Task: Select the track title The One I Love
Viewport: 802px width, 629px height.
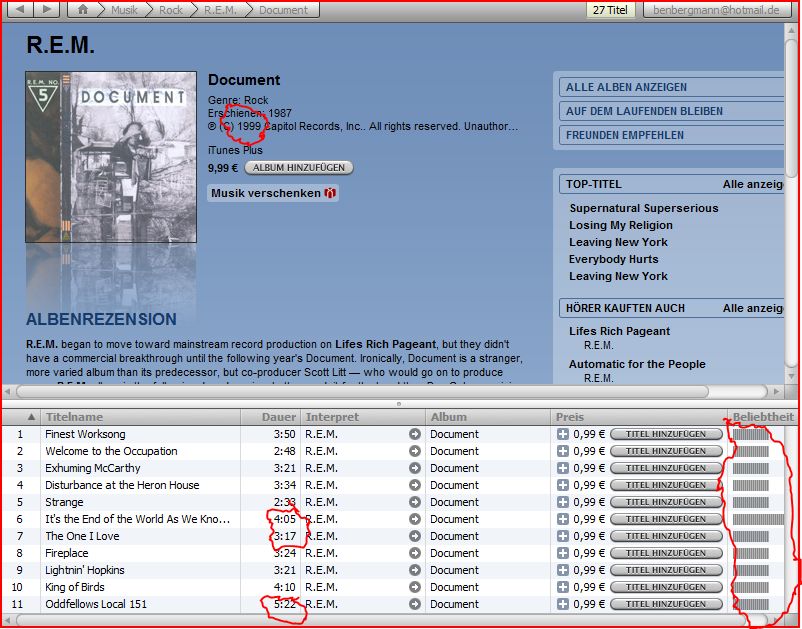Action: click(x=82, y=536)
